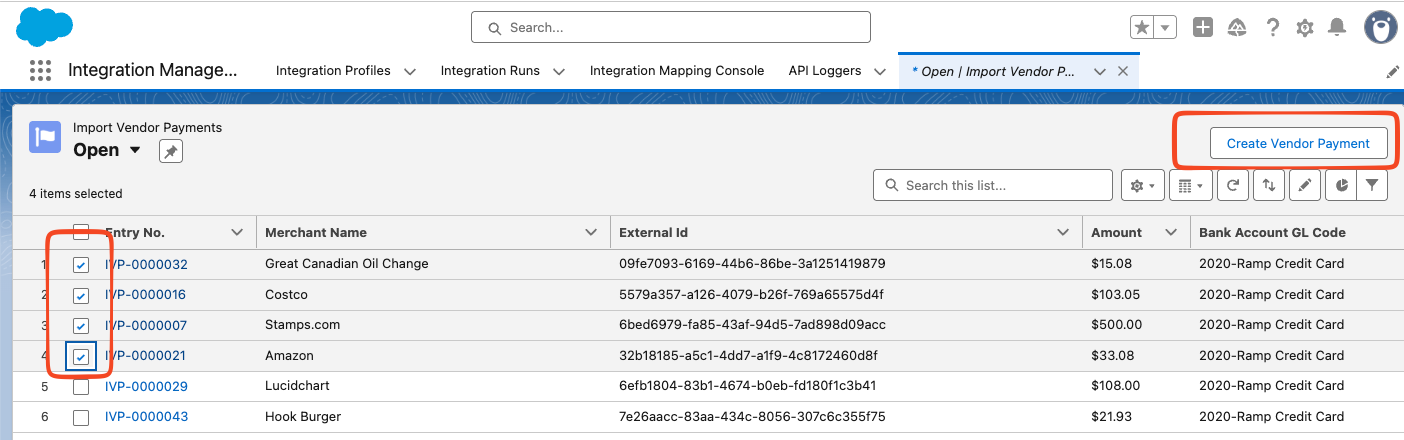Click the inline Edit List pencil icon
1404x440 pixels.
(1304, 185)
